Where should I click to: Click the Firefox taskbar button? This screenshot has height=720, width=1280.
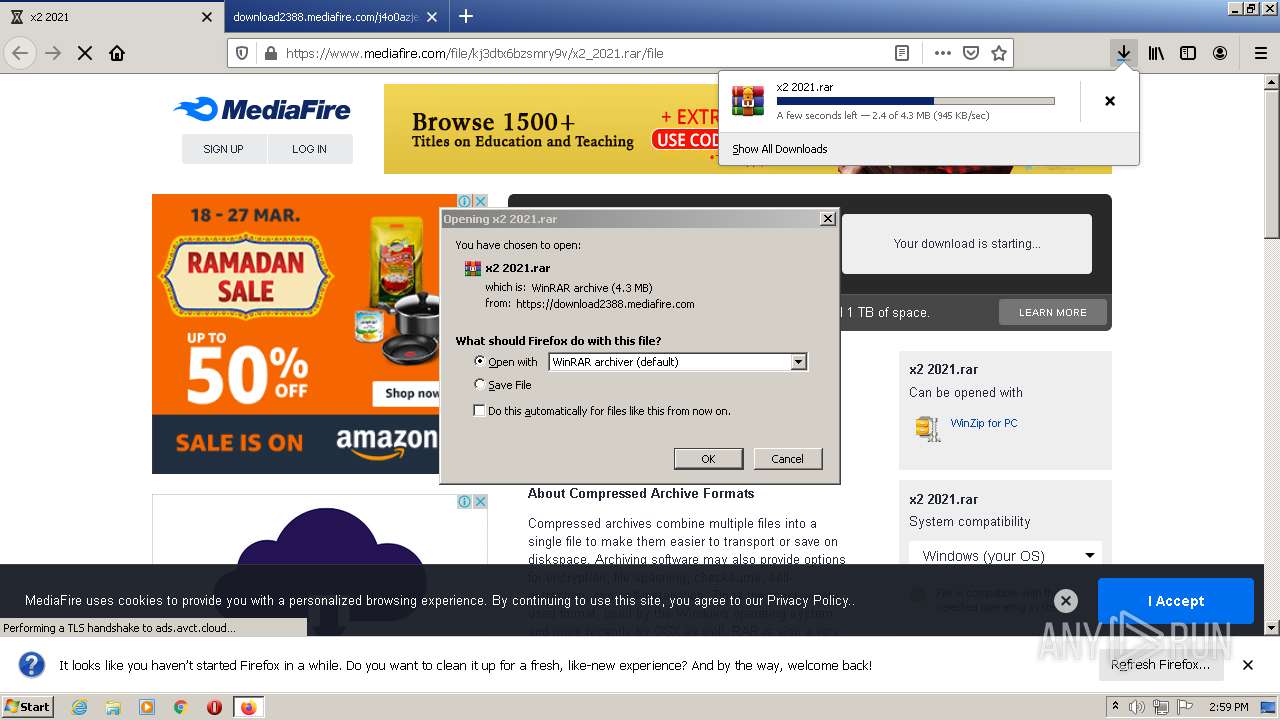(x=248, y=707)
